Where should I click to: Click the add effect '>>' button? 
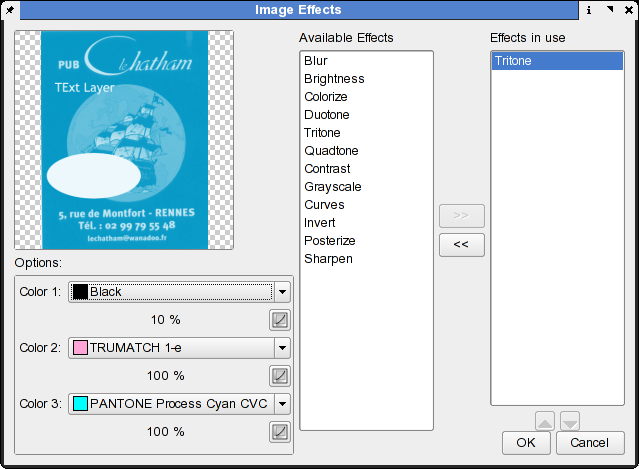point(461,215)
